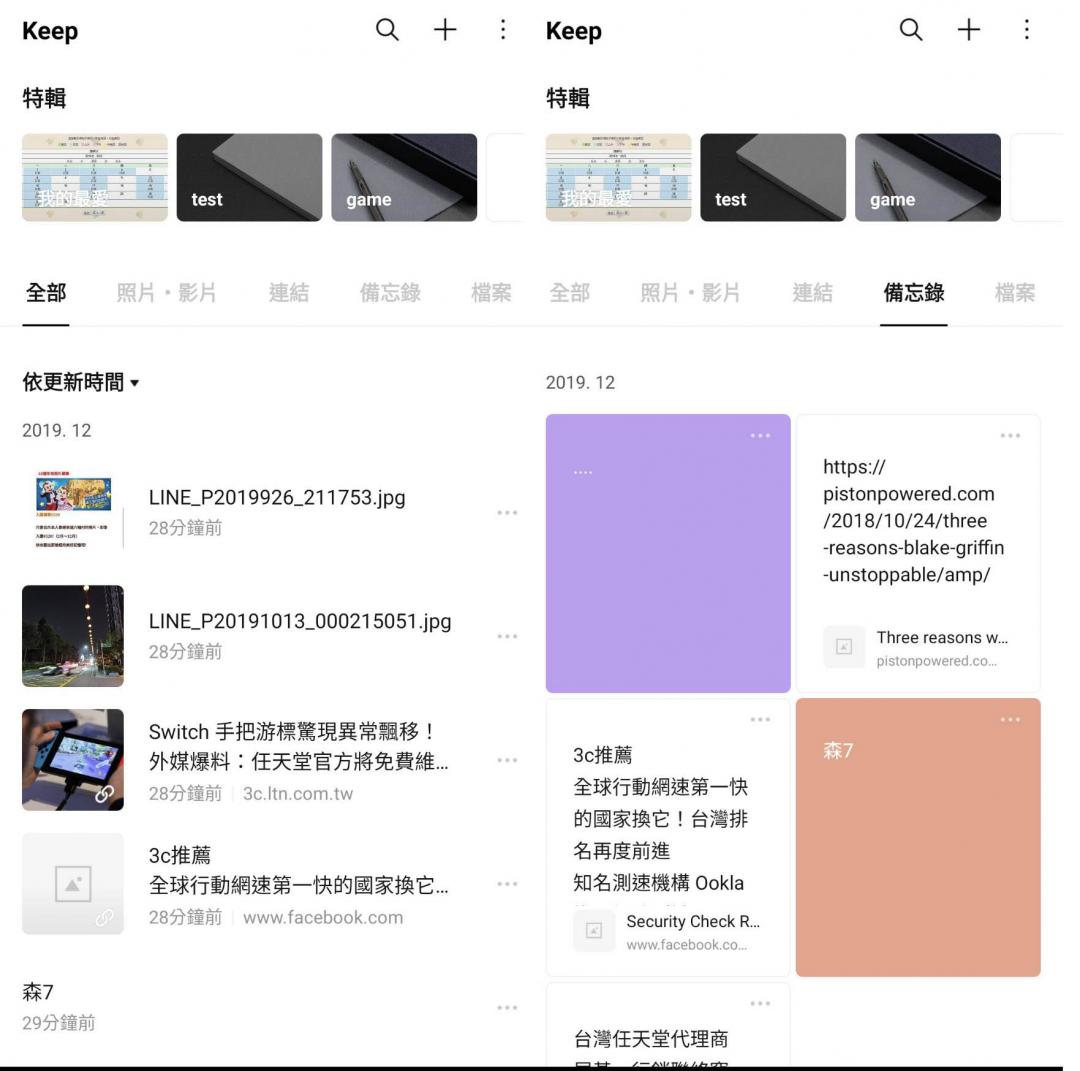Open more options for LINE_P20191013_000215051.jpg
This screenshot has width=1080, height=1071.
pyautogui.click(x=507, y=636)
